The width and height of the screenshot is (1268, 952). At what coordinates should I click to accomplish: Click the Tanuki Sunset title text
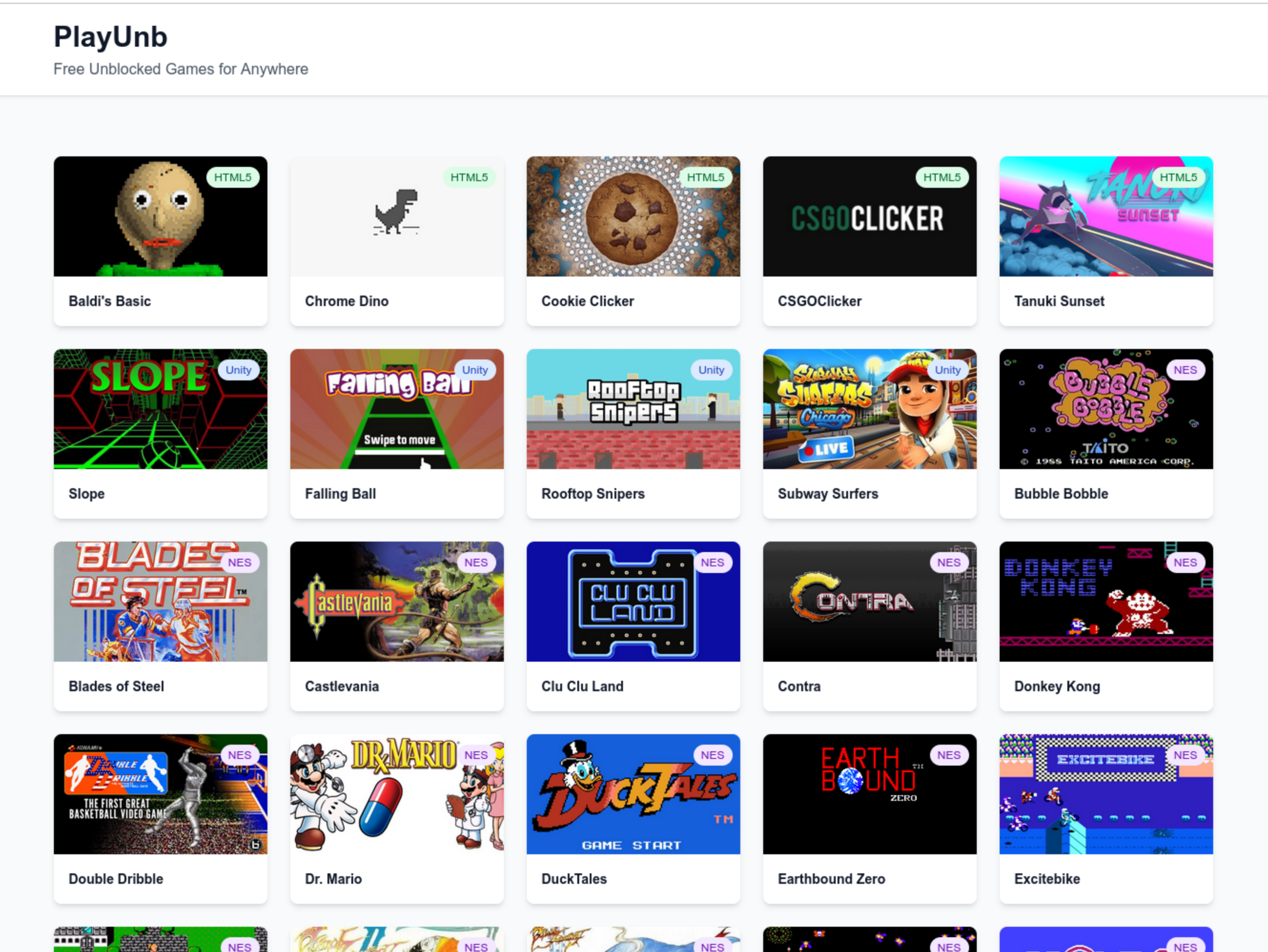point(1059,301)
